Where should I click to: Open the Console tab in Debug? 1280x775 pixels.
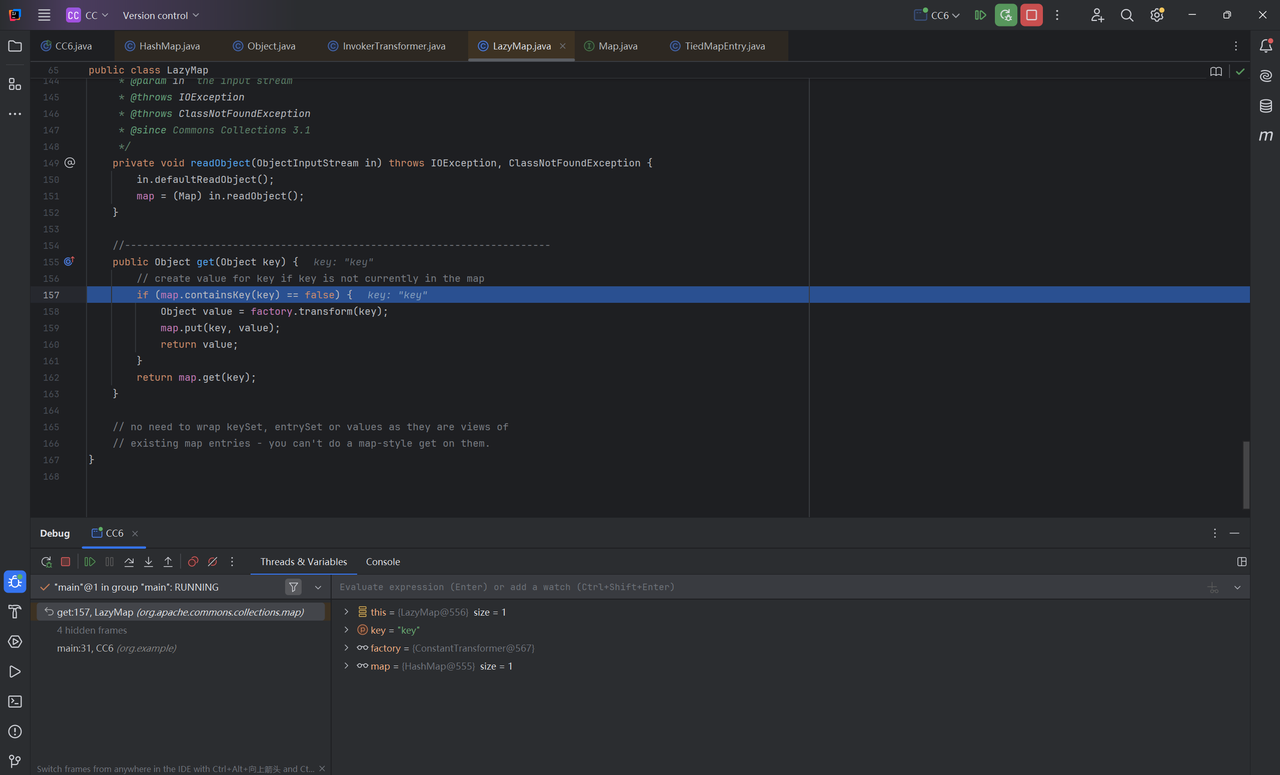tap(383, 562)
